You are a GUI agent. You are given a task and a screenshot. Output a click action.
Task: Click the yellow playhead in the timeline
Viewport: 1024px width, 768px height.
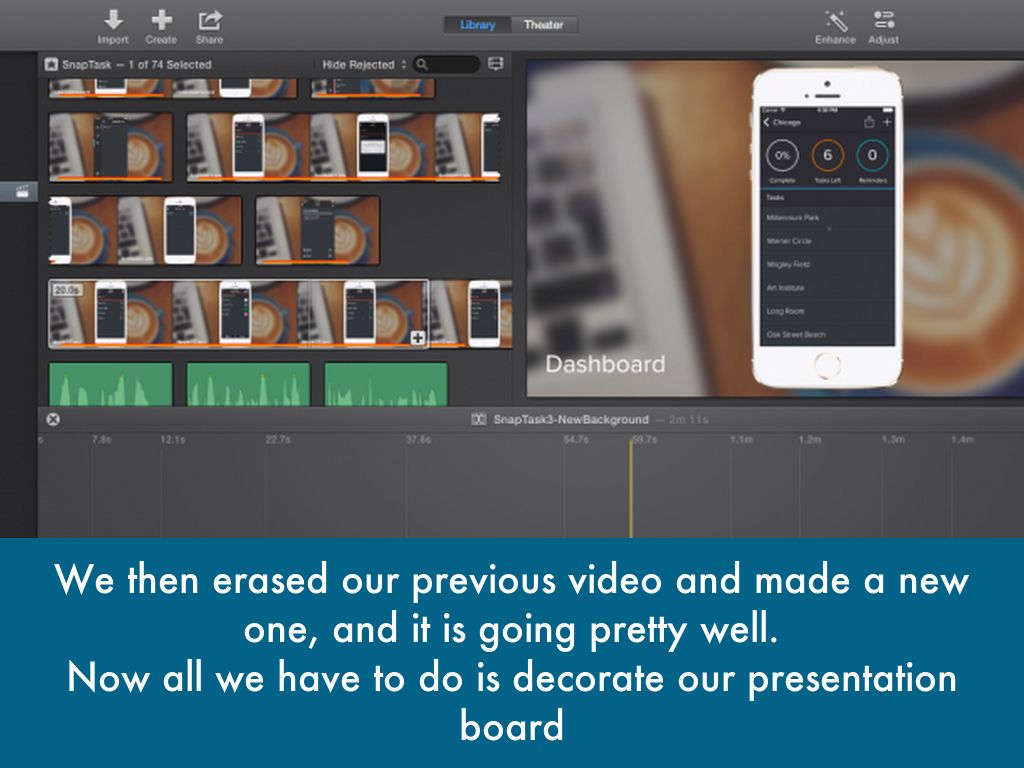click(x=630, y=490)
